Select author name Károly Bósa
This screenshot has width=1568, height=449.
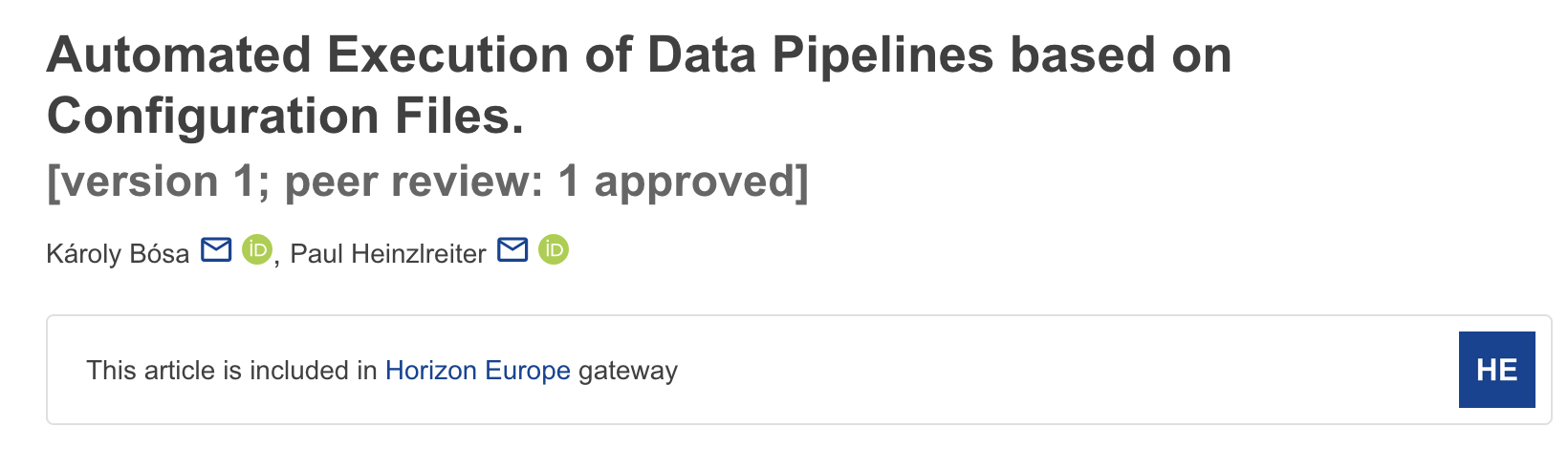click(x=118, y=254)
